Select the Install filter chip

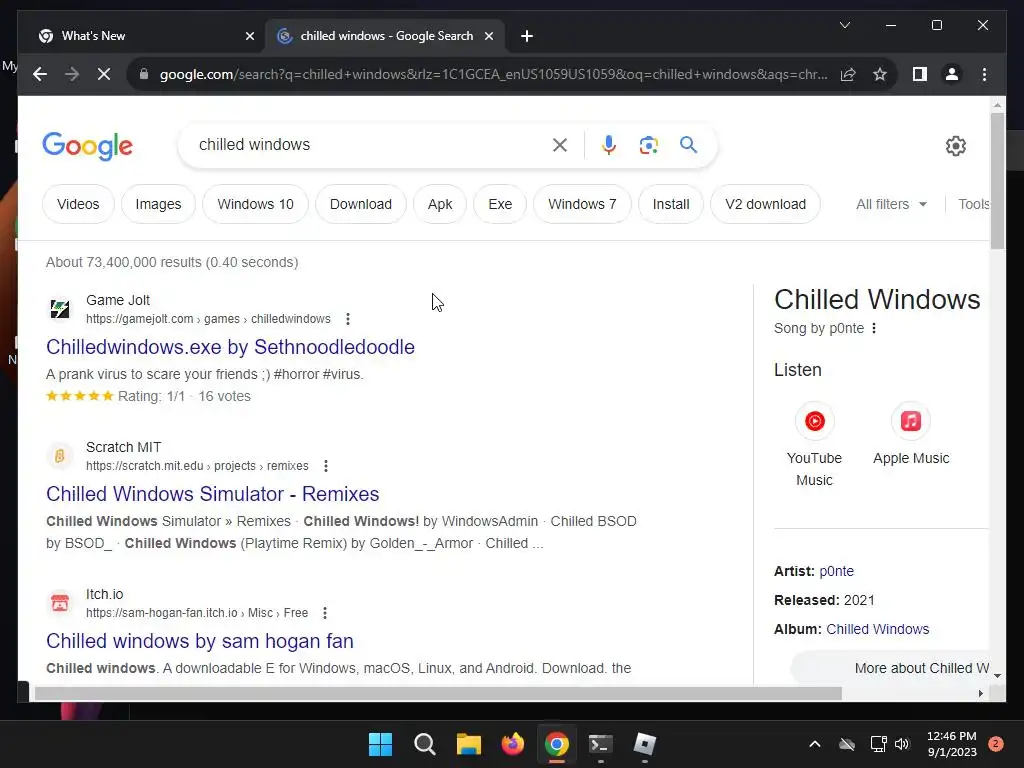point(671,204)
